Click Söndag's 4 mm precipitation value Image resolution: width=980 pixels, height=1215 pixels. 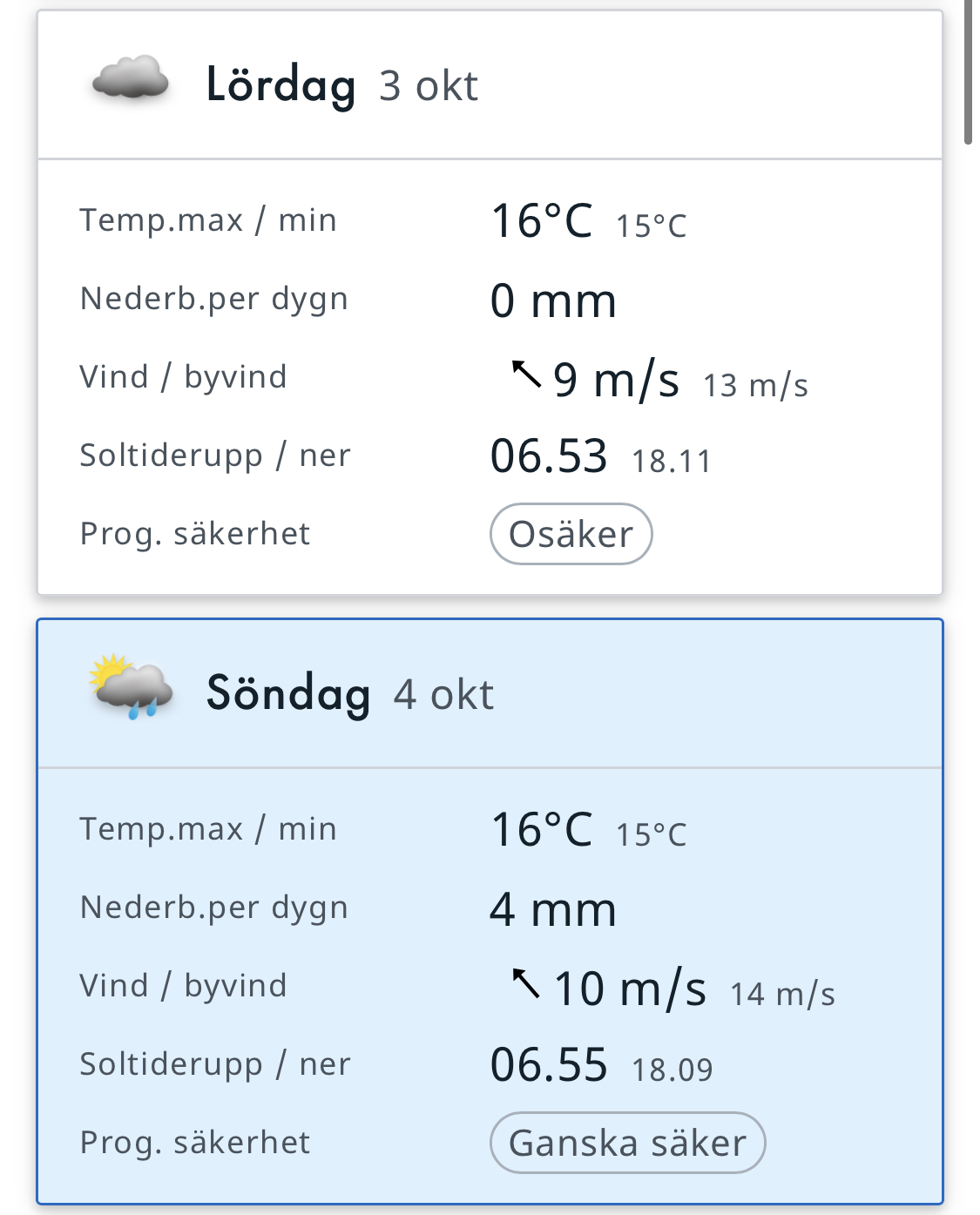coord(553,909)
